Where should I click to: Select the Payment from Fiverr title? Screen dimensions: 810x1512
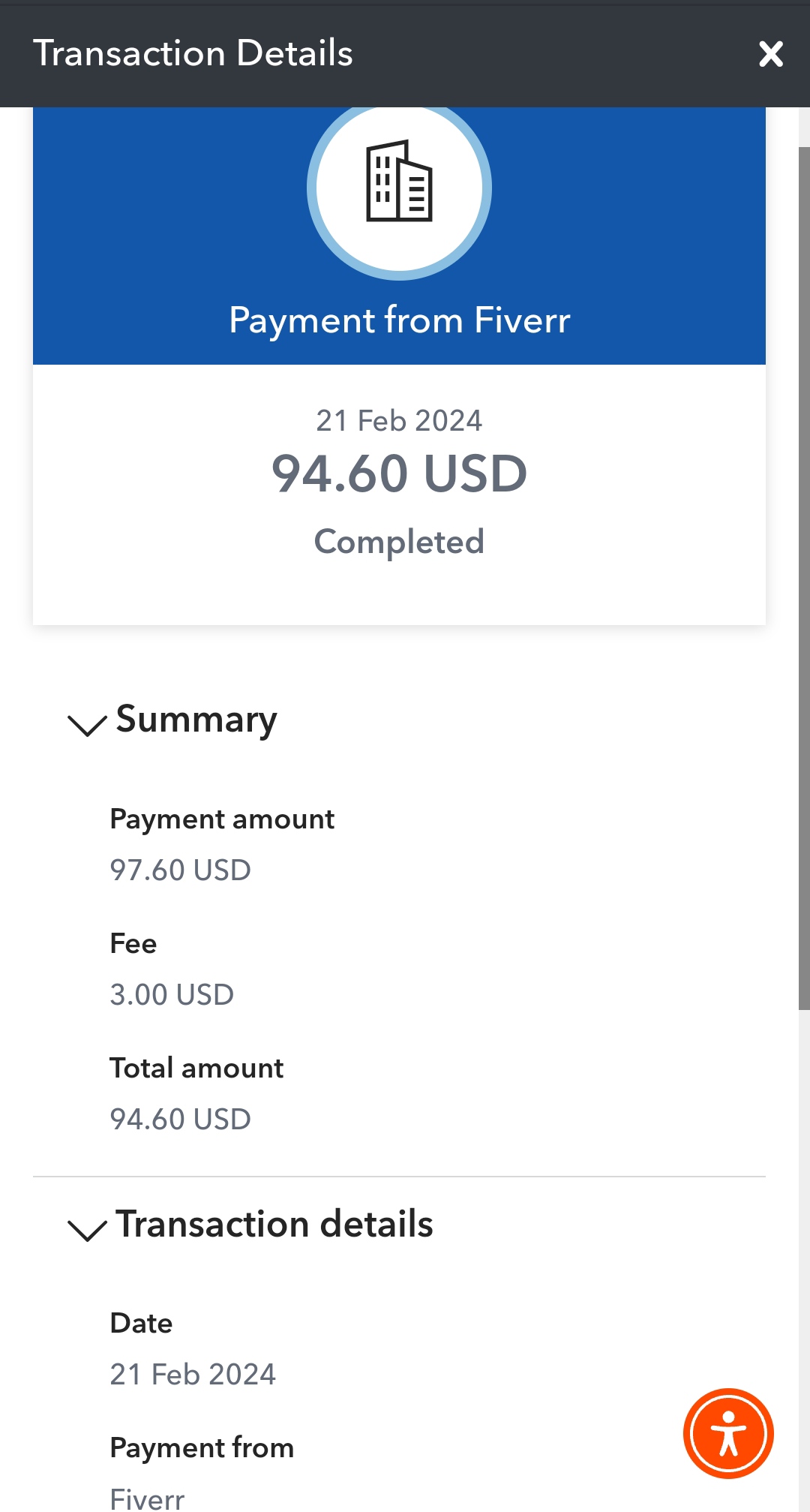pyautogui.click(x=400, y=320)
